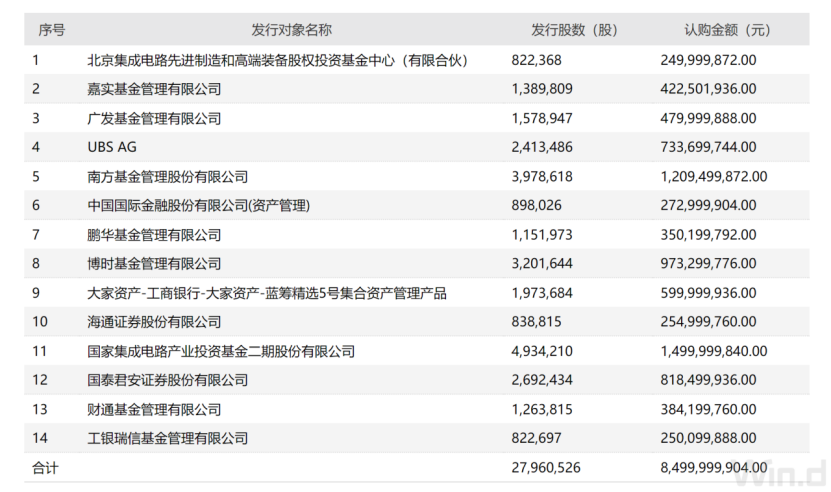Click amount 422,501,936.00
Screen dimensions: 831x492
709,89
